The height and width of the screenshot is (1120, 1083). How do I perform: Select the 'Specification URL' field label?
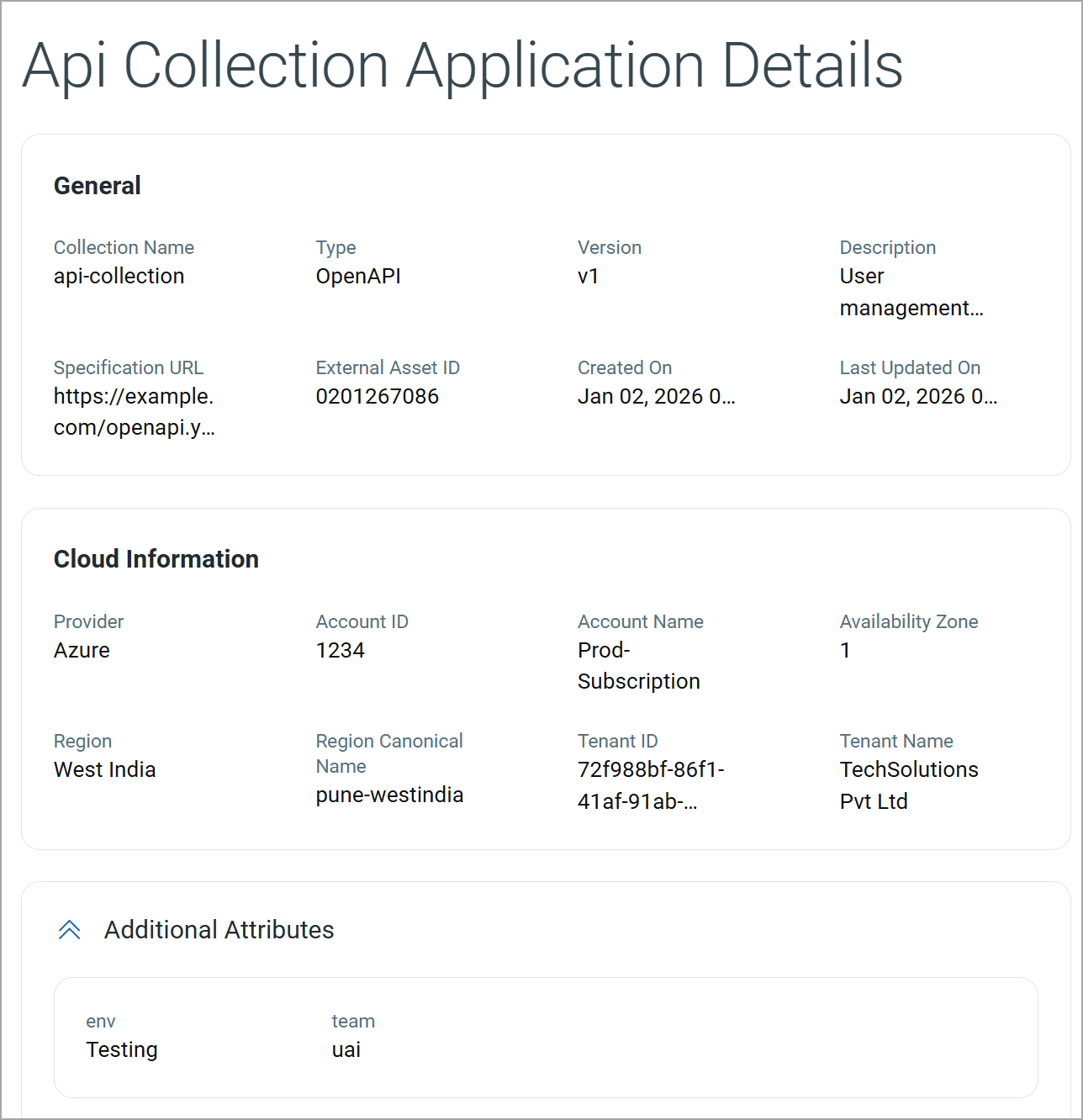click(x=129, y=367)
